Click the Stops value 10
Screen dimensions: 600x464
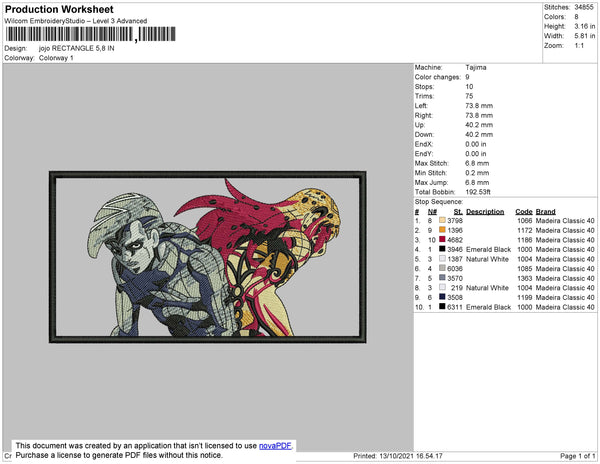tap(469, 86)
